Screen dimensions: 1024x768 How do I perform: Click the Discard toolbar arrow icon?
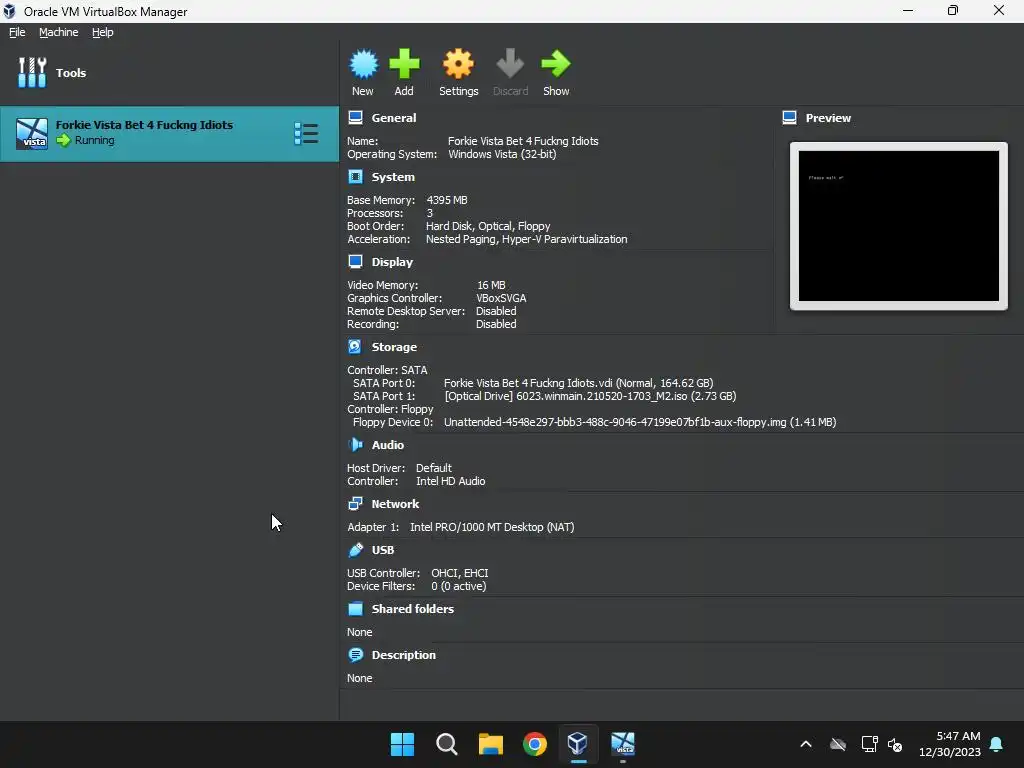coord(510,64)
